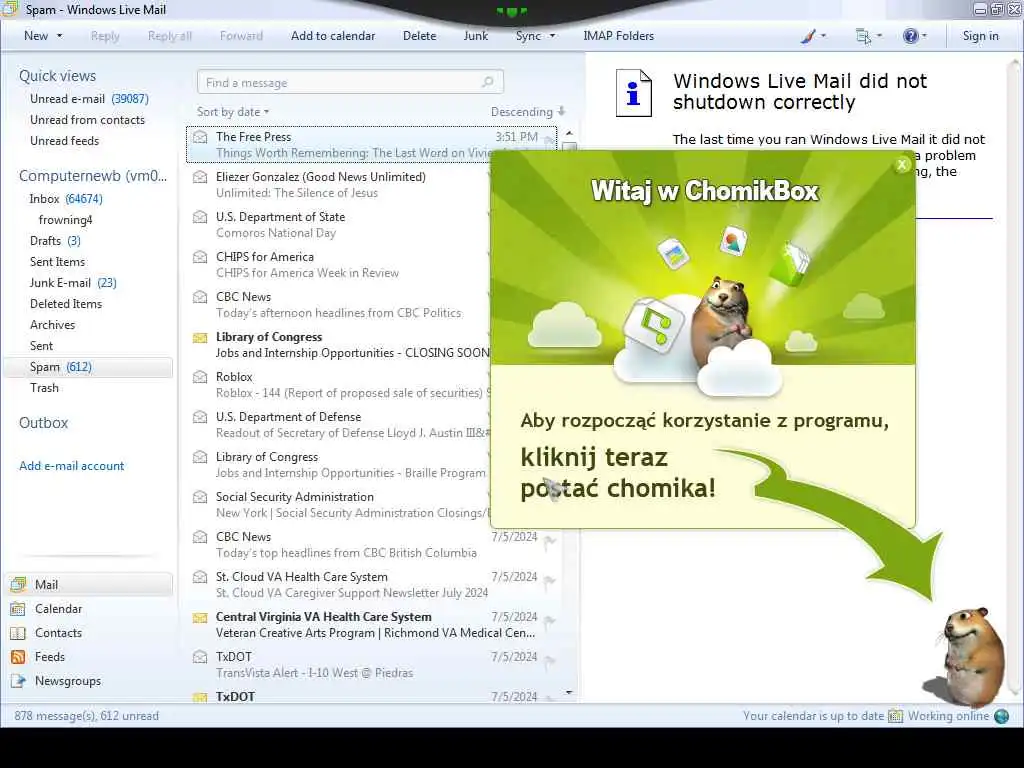
Task: Close the ChomikBox welcome popup
Action: click(x=902, y=165)
